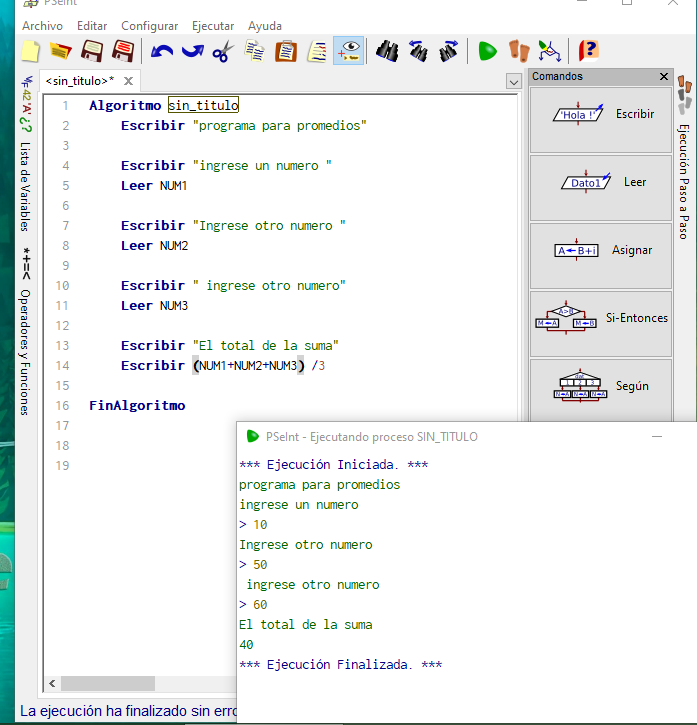Paste with the clipboard icon

(x=286, y=51)
